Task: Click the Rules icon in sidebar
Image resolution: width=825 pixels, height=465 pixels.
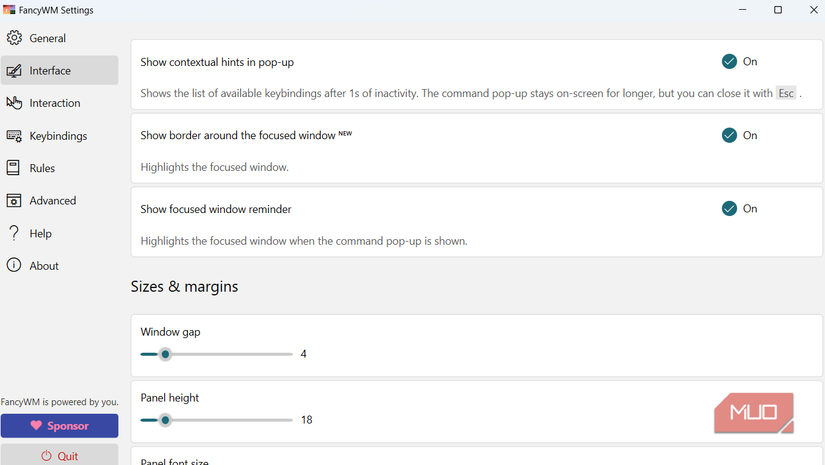Action: point(14,168)
